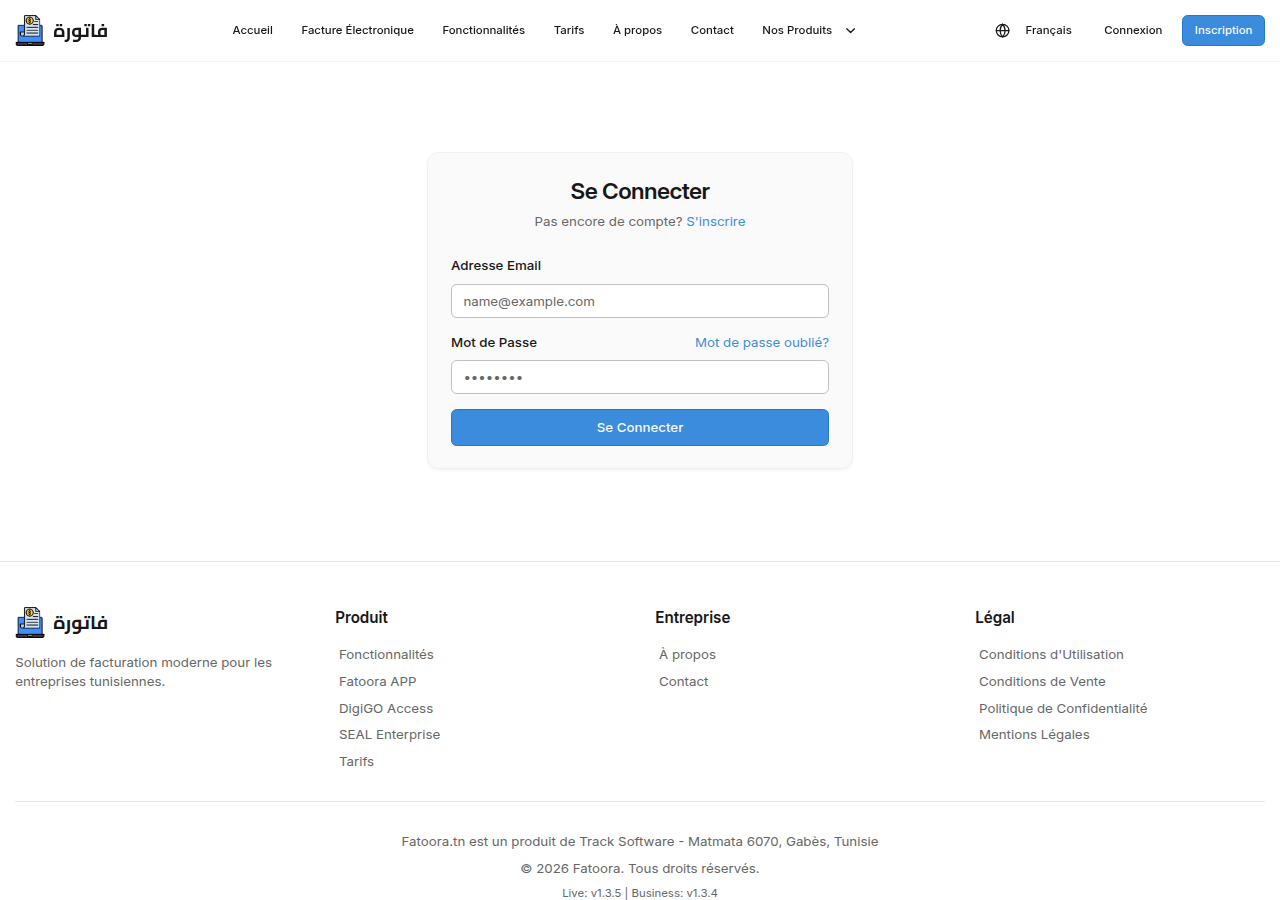View the Tarifs page from navigation
The height and width of the screenshot is (900, 1280).
pyautogui.click(x=568, y=30)
